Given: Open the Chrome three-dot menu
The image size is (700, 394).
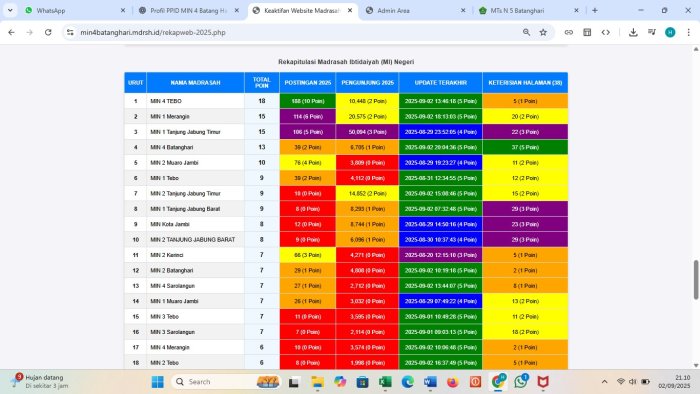Looking at the screenshot, I should pos(688,32).
